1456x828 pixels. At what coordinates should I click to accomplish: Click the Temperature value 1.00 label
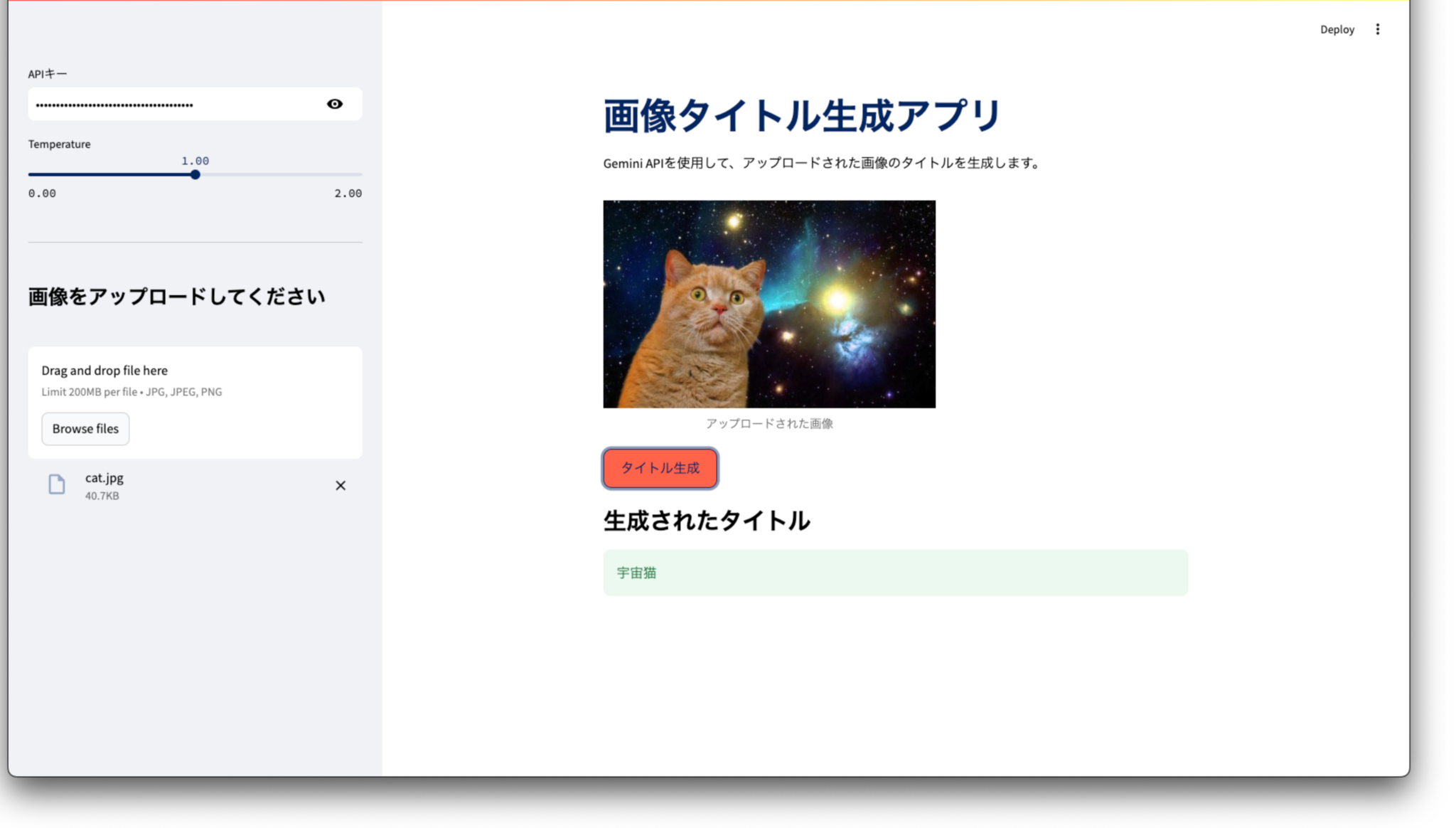click(196, 161)
